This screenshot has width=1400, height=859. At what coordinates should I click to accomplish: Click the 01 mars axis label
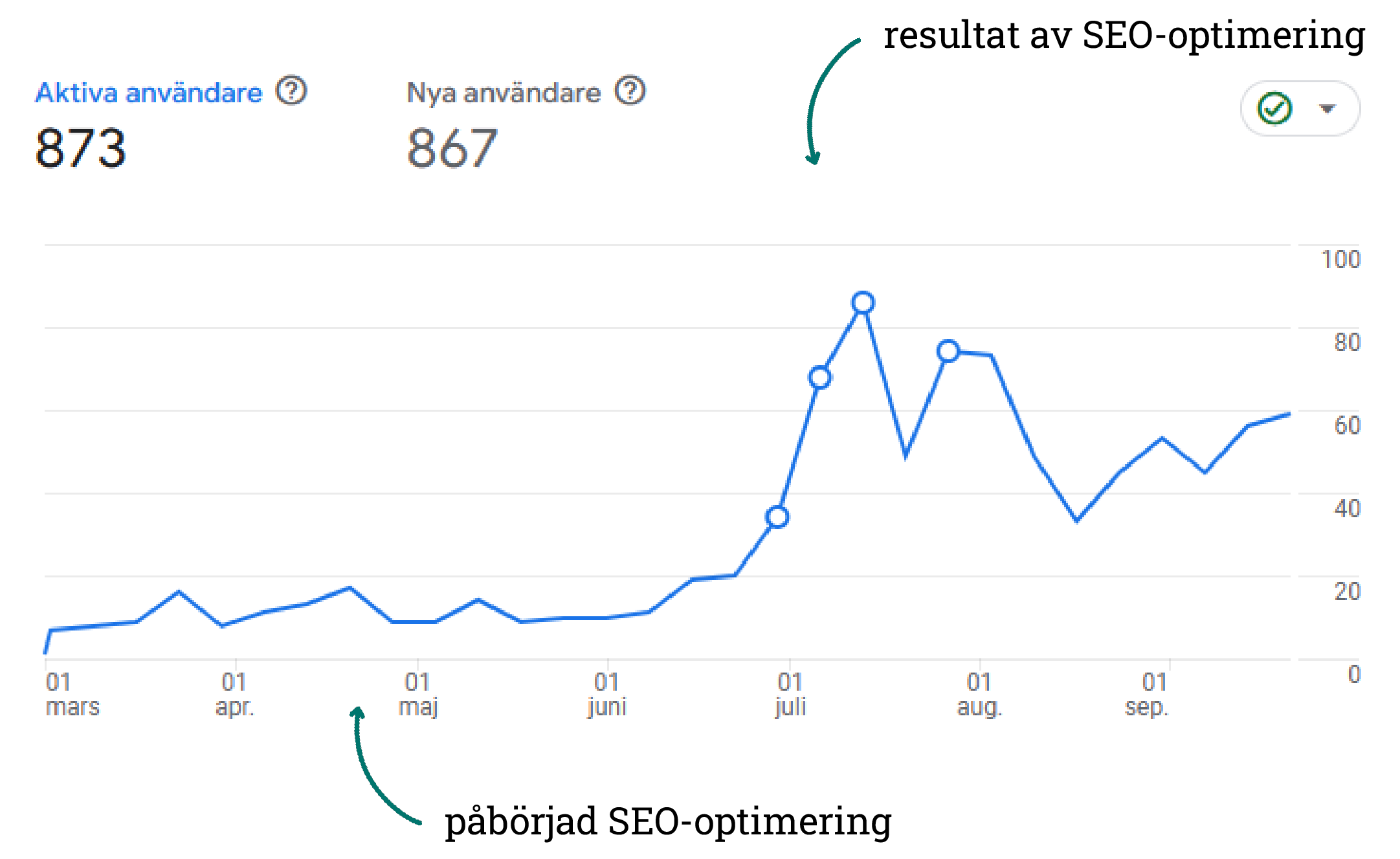72,694
